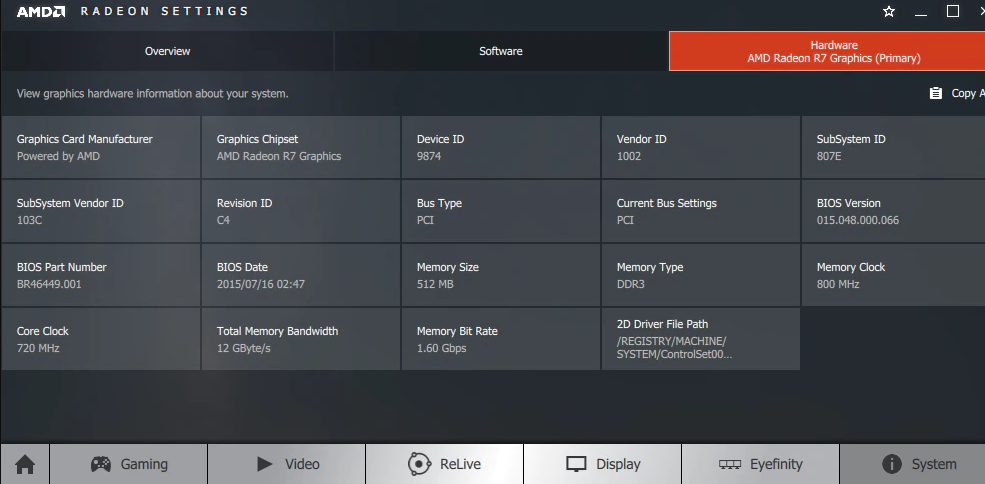Click the Copy All clipboard icon
This screenshot has height=484, width=985.
(x=936, y=93)
